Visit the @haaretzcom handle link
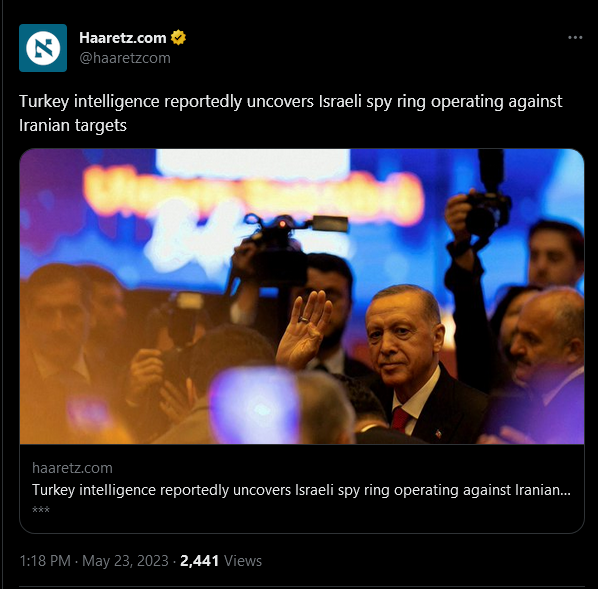 point(125,58)
